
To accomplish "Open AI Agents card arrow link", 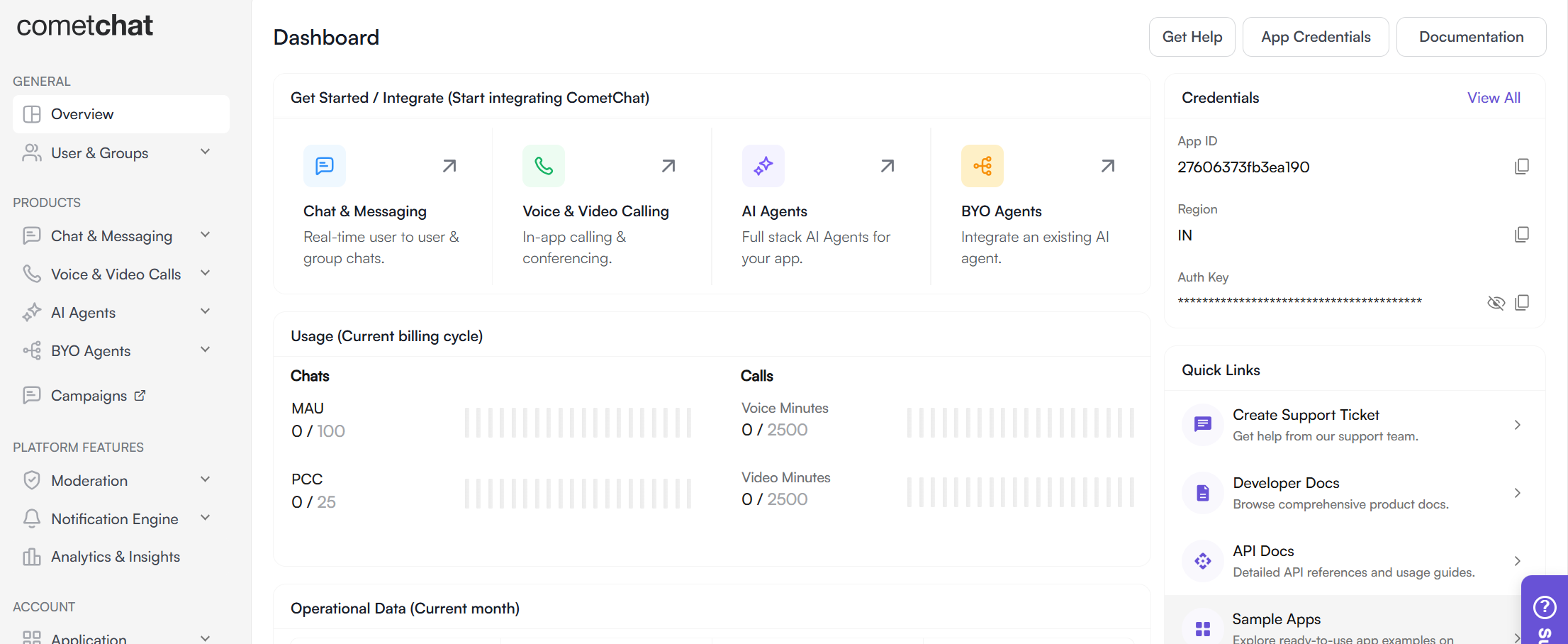I will (x=887, y=166).
